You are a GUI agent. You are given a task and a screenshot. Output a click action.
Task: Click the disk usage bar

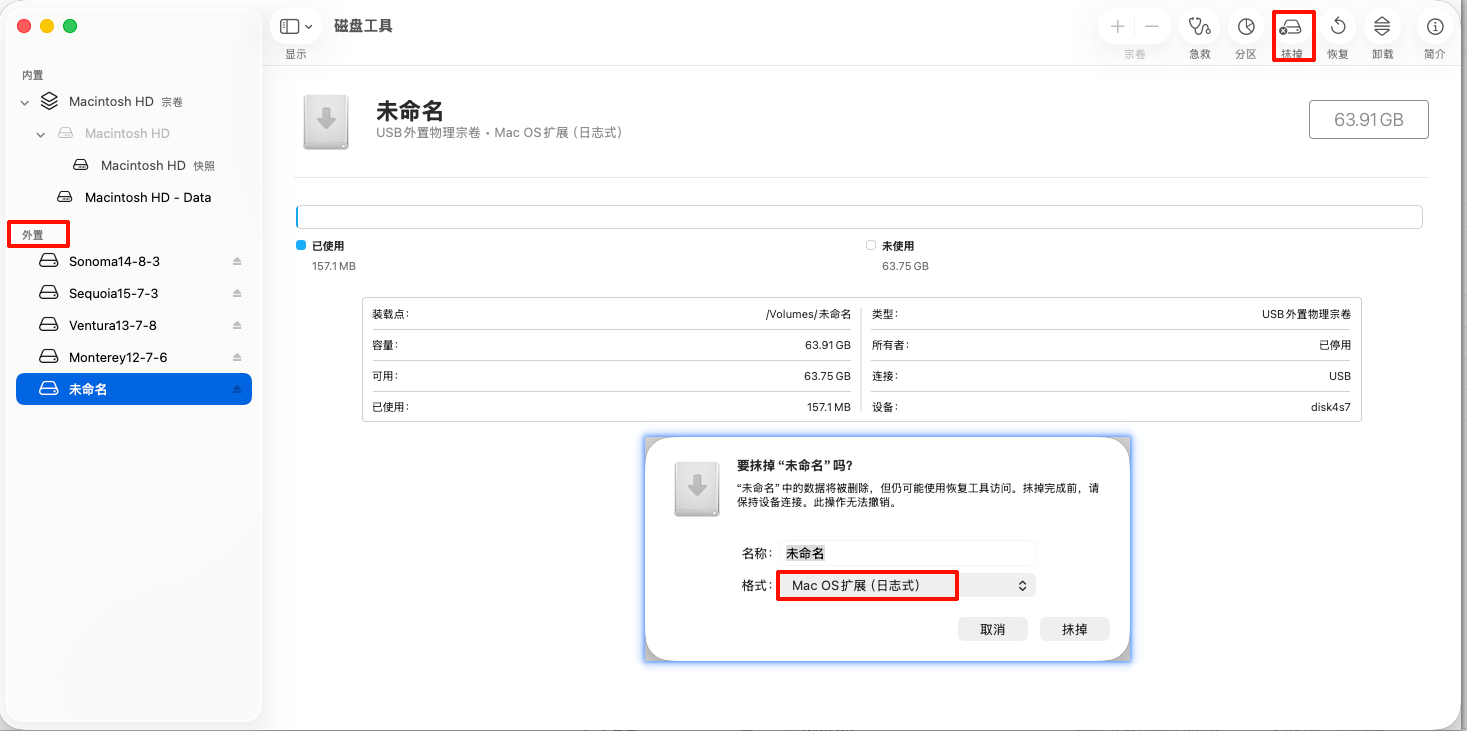[859, 217]
